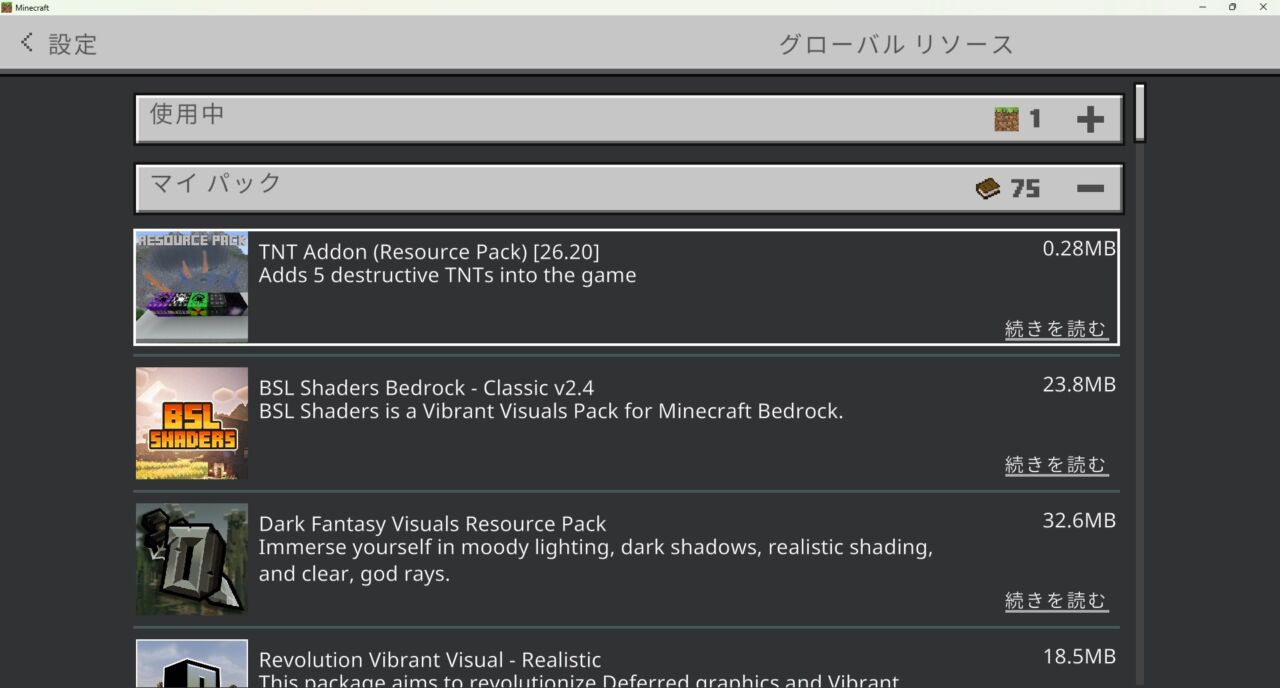Click the 1 active pack count
This screenshot has width=1280, height=688.
point(1035,120)
